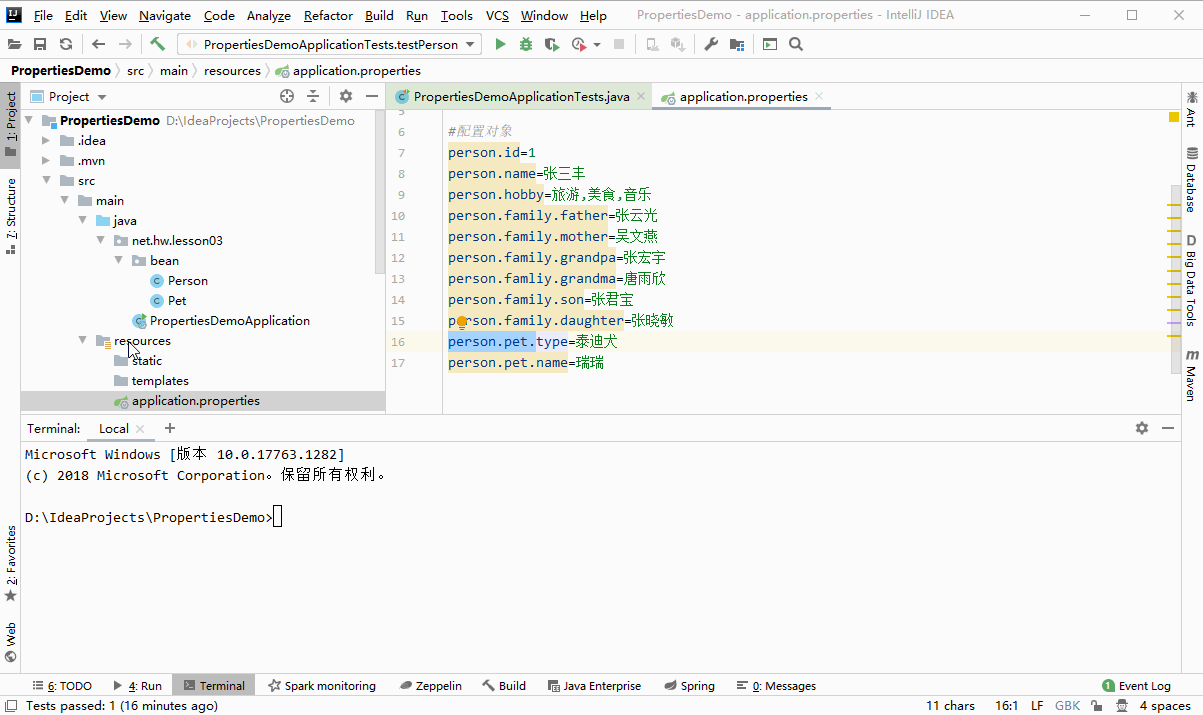The image size is (1203, 715).
Task: Open settings via the wrench icon
Action: tap(711, 44)
